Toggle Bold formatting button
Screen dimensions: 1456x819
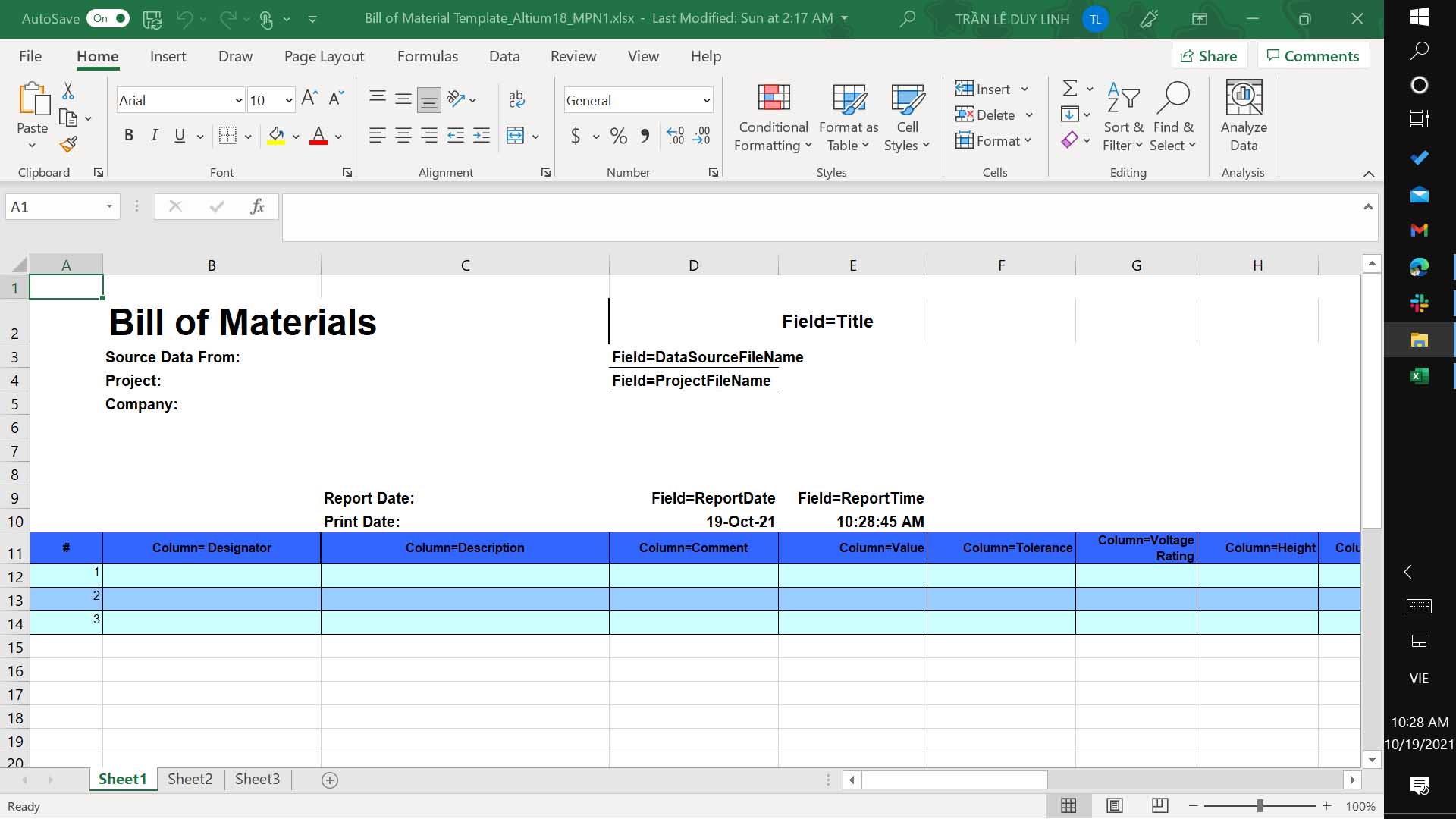[x=129, y=136]
